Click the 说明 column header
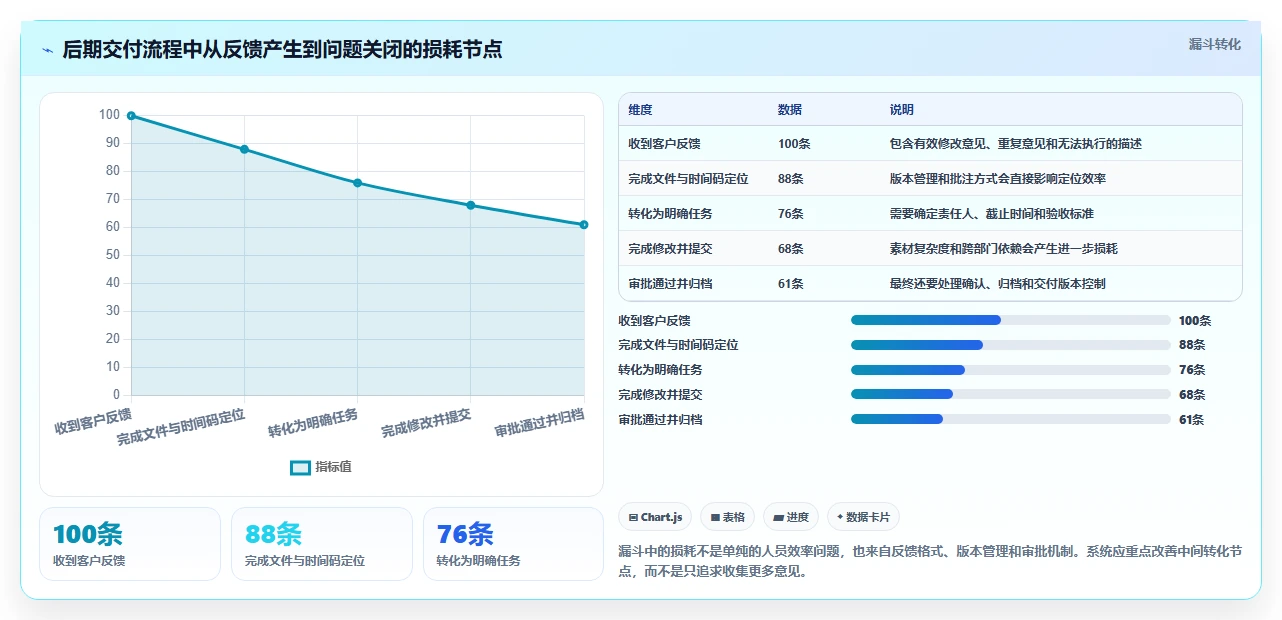 [x=902, y=110]
